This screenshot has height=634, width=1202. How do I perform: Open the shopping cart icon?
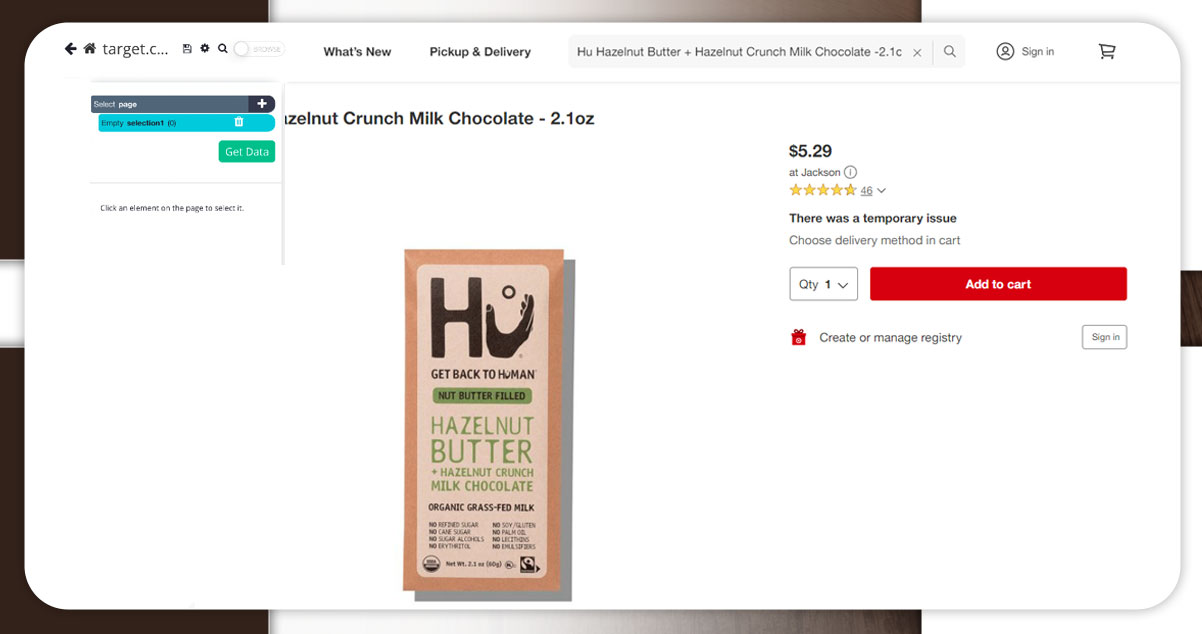pyautogui.click(x=1107, y=52)
